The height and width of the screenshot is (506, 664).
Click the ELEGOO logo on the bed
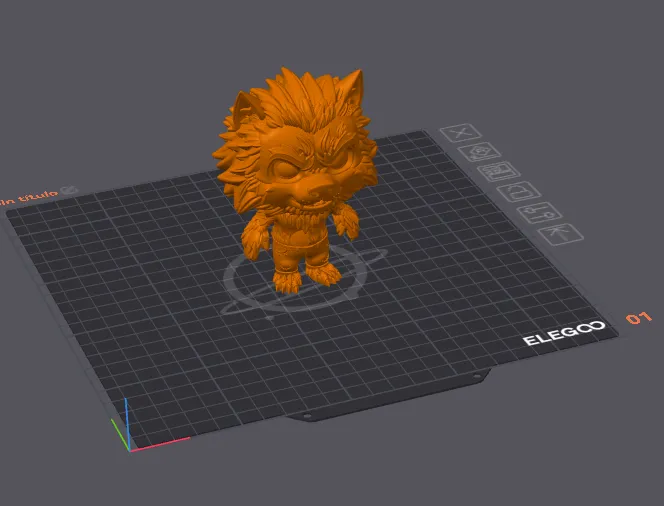(x=564, y=333)
